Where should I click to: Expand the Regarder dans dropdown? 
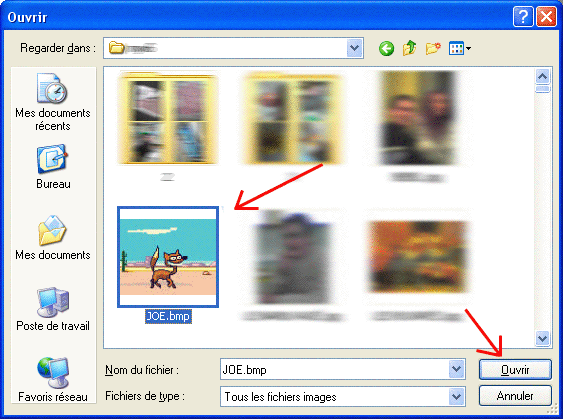tap(354, 48)
